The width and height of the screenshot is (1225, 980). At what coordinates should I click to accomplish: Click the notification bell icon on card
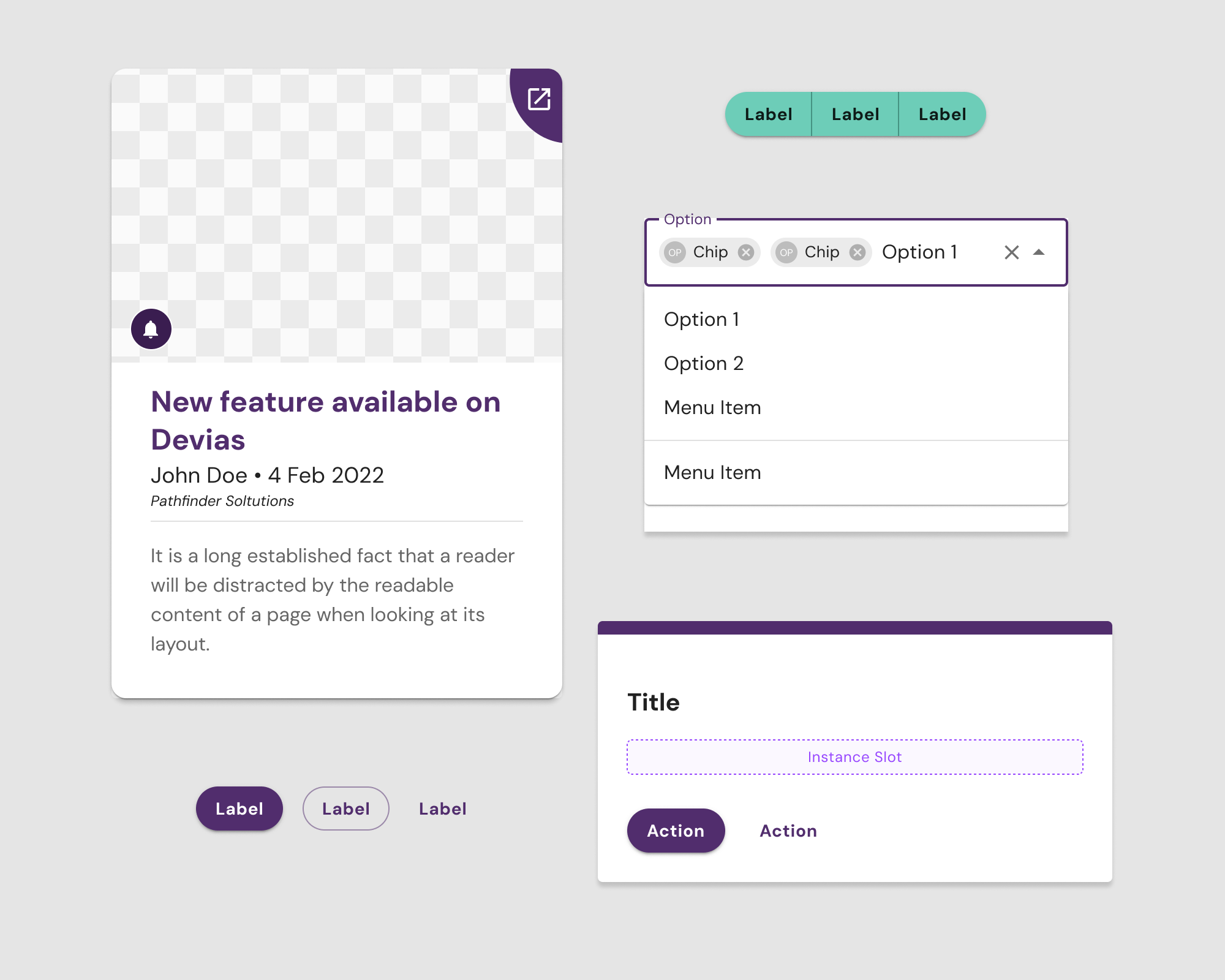point(151,330)
